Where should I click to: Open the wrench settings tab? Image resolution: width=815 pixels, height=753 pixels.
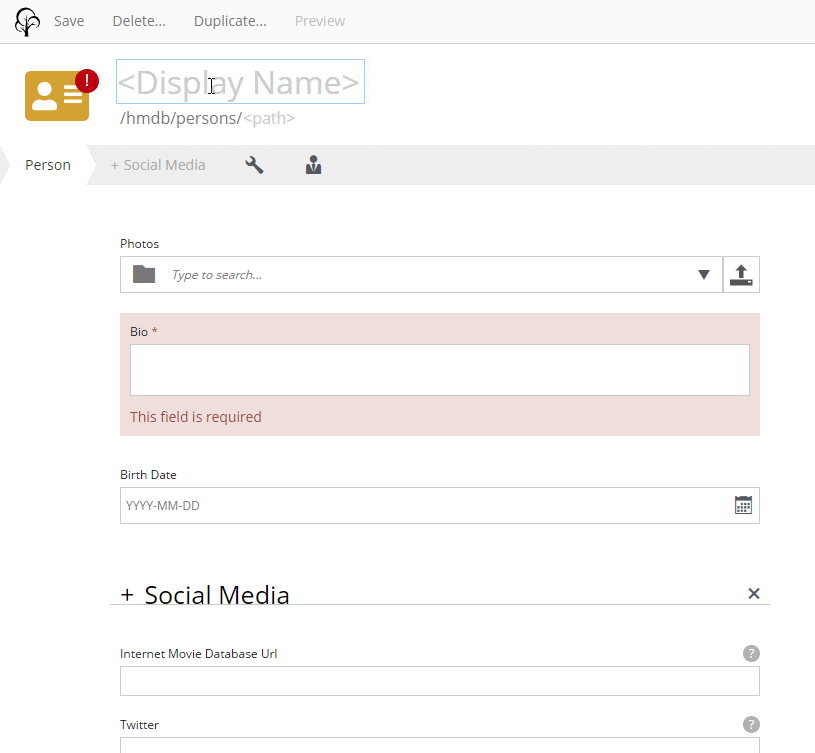(x=254, y=165)
